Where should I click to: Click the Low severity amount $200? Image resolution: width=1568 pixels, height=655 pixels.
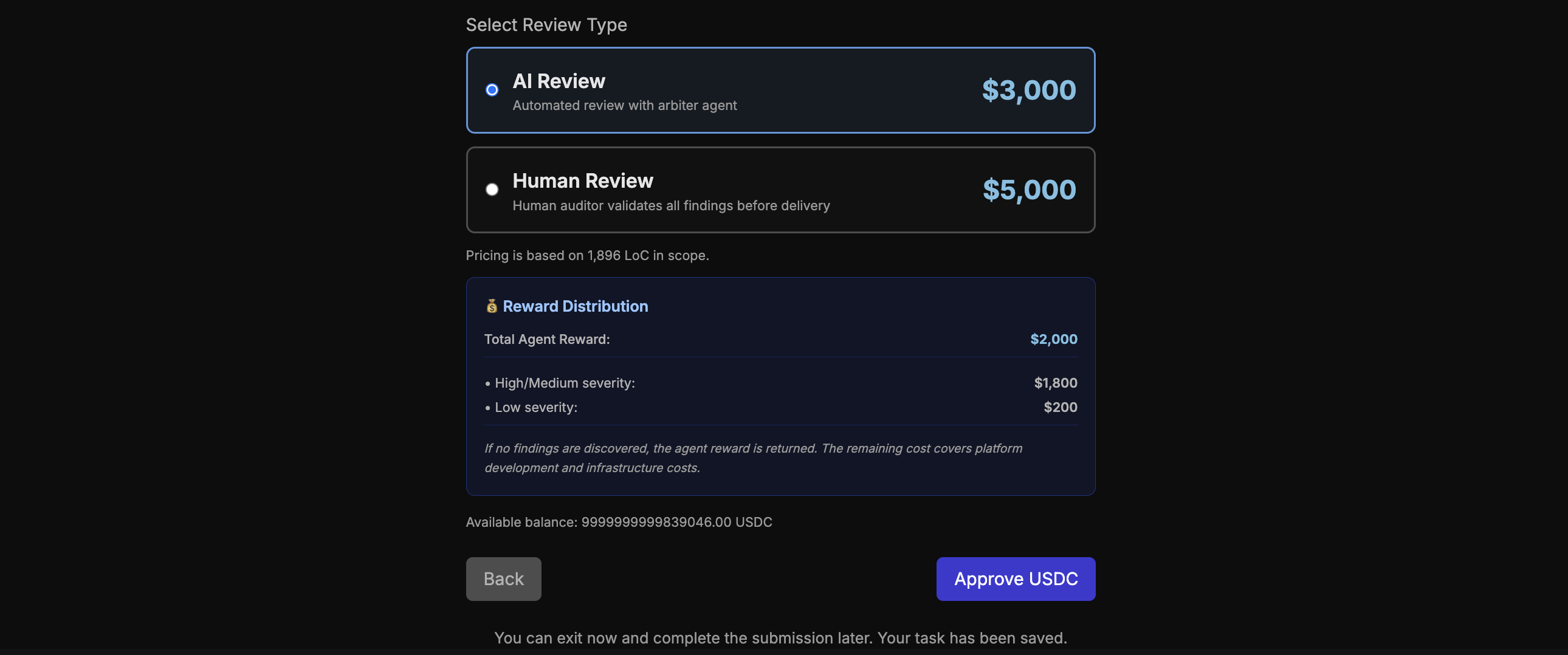click(1061, 407)
